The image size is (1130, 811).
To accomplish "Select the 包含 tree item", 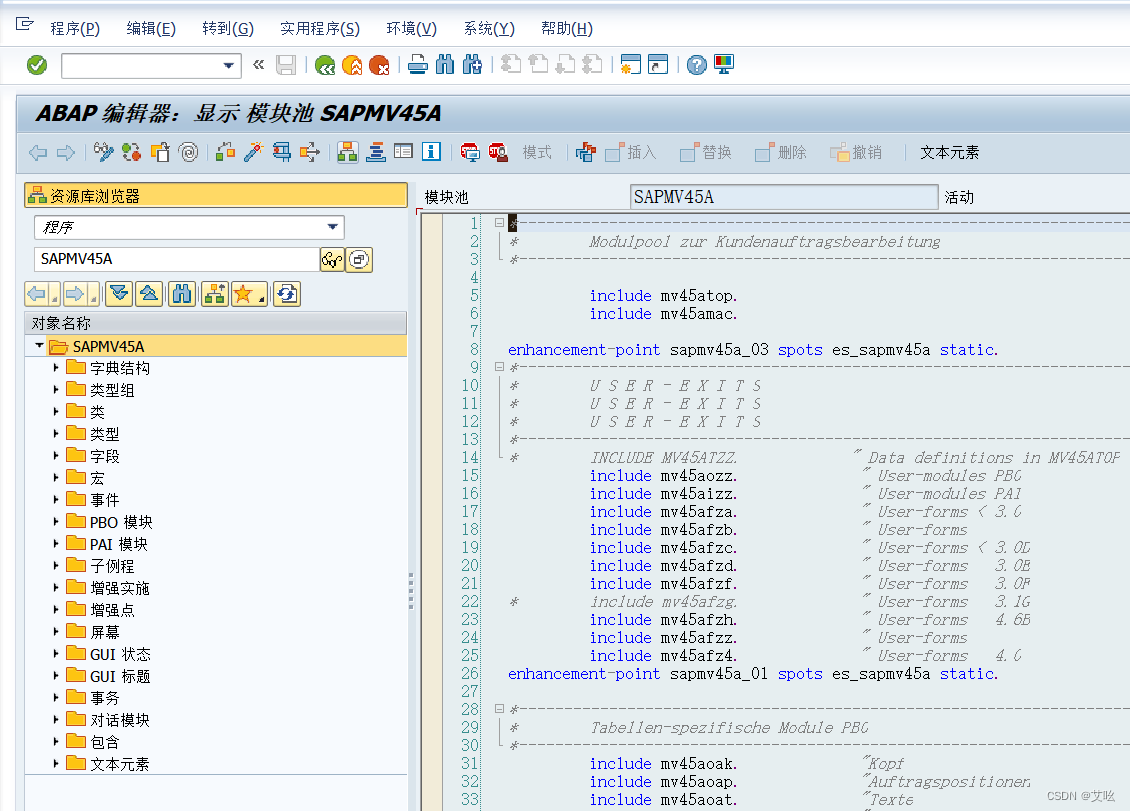I will point(104,742).
